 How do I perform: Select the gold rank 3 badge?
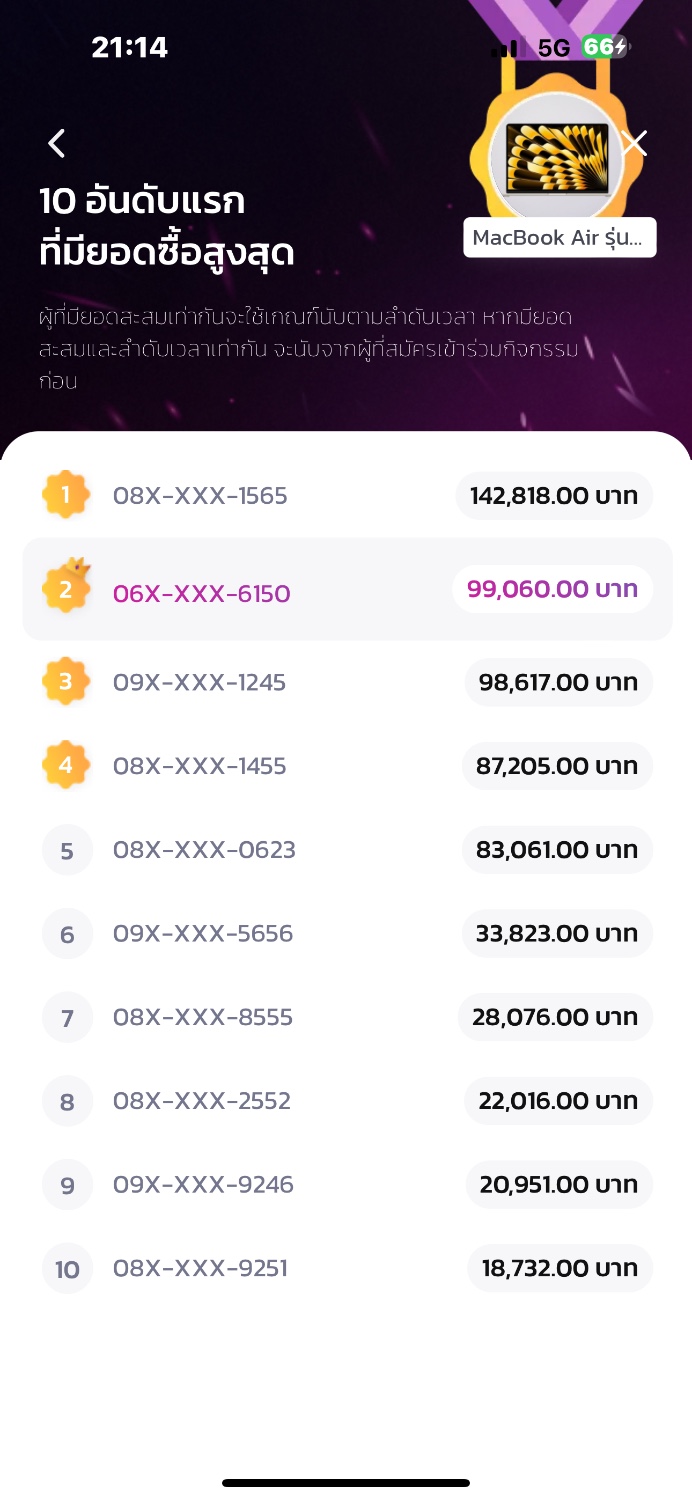point(66,681)
